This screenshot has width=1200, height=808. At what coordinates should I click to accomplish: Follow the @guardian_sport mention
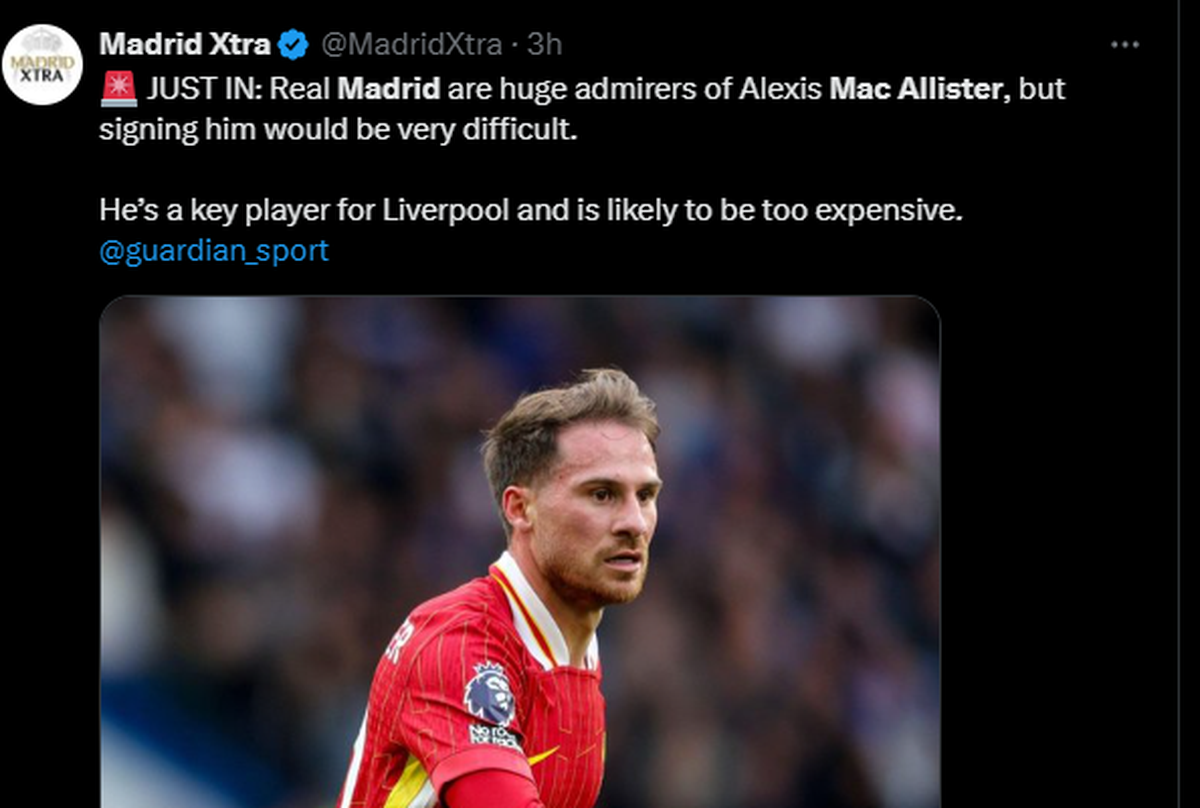[214, 250]
